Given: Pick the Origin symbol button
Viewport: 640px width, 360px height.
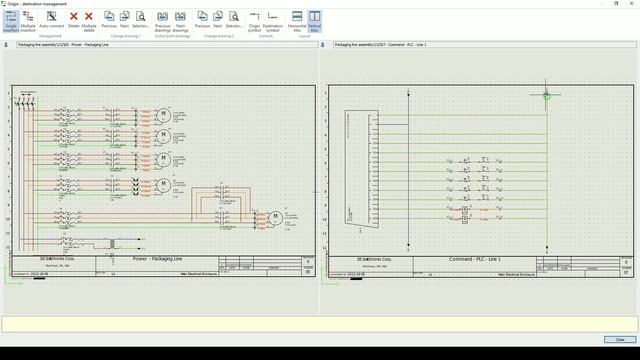Looking at the screenshot, I should 254,21.
